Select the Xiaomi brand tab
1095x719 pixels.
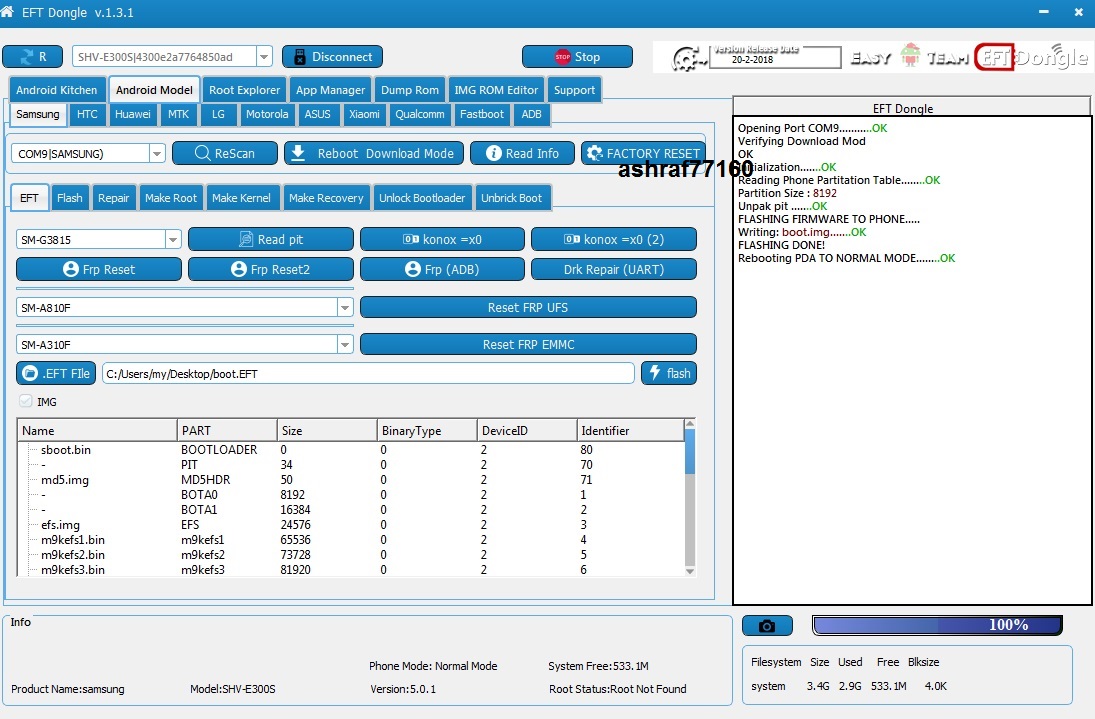[365, 114]
